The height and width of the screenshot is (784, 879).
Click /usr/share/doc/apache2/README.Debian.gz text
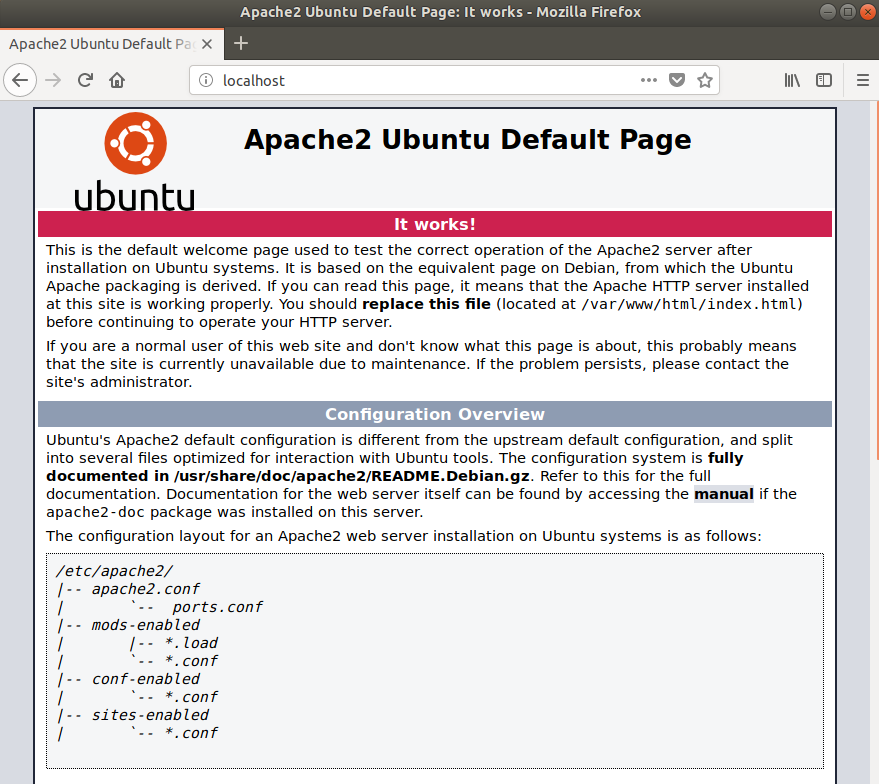351,476
